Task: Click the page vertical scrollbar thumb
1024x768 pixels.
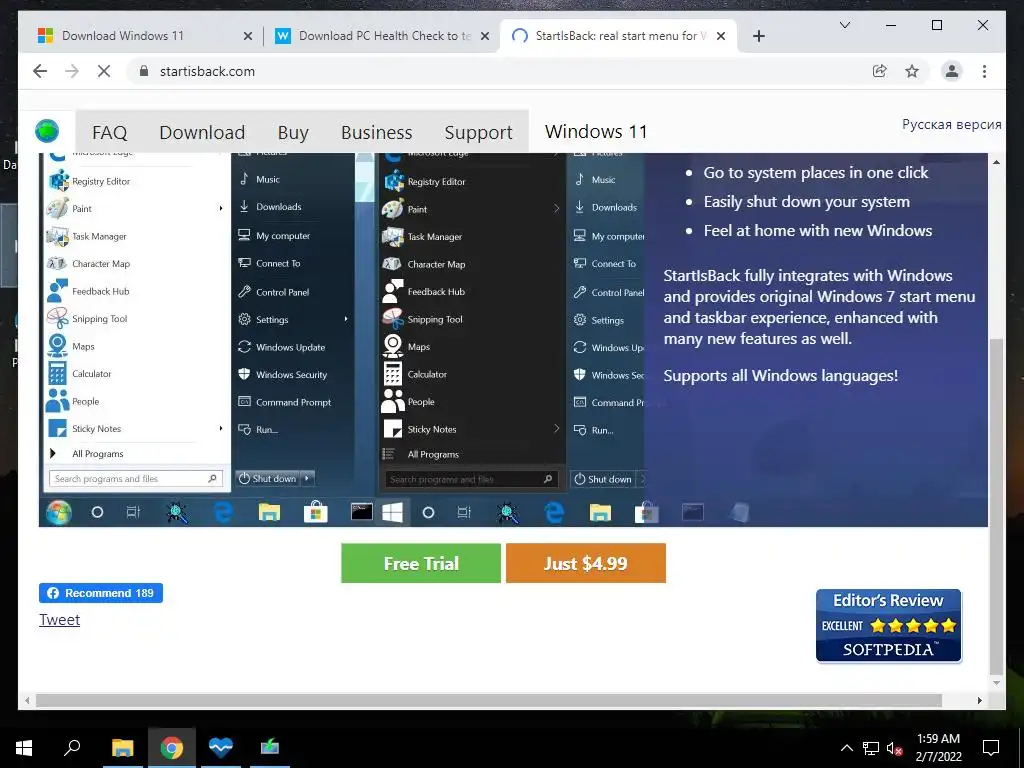Action: (996, 507)
